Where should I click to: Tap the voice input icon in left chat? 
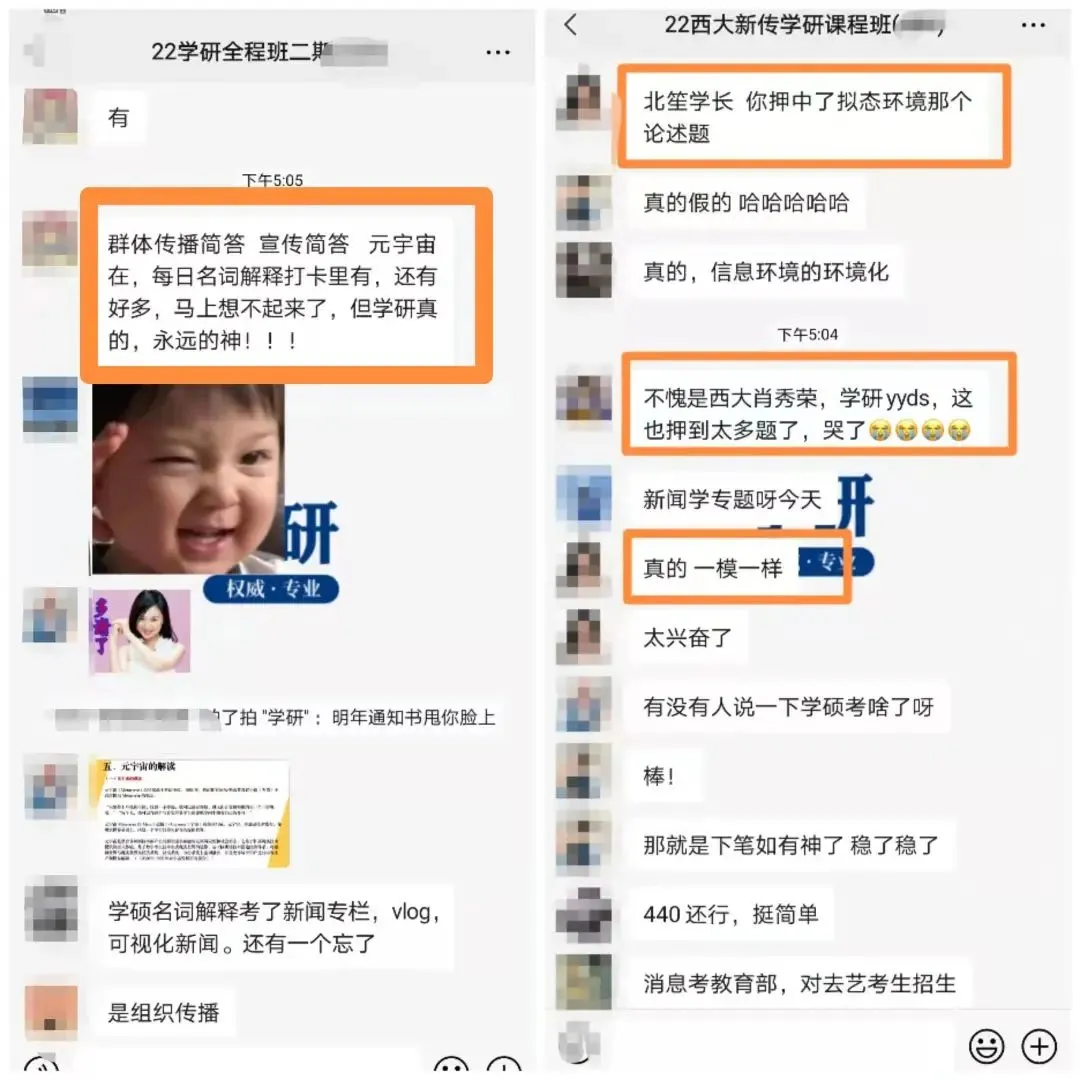[41, 1067]
